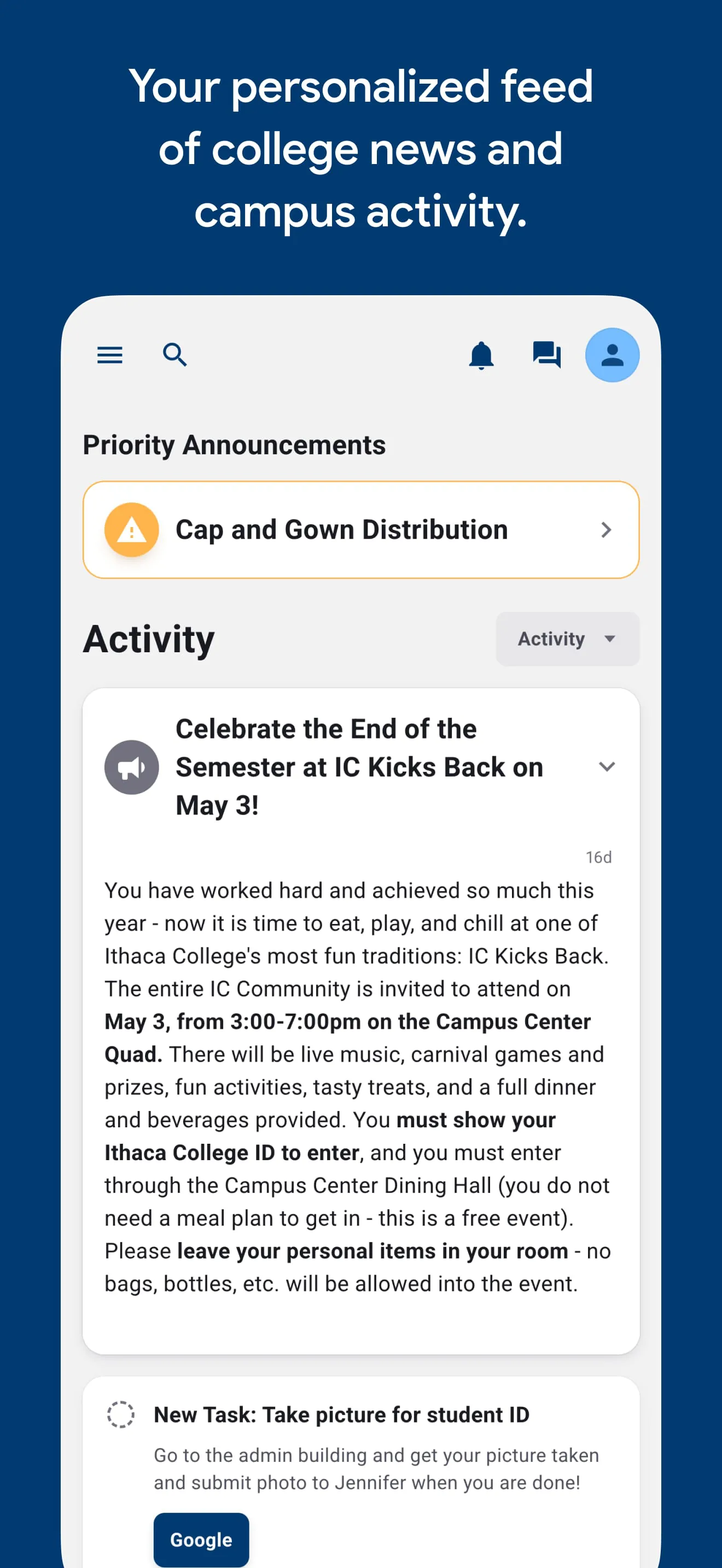Collapse the IC Kicks Back announcement chevron
Image resolution: width=722 pixels, height=1568 pixels.
[x=607, y=767]
